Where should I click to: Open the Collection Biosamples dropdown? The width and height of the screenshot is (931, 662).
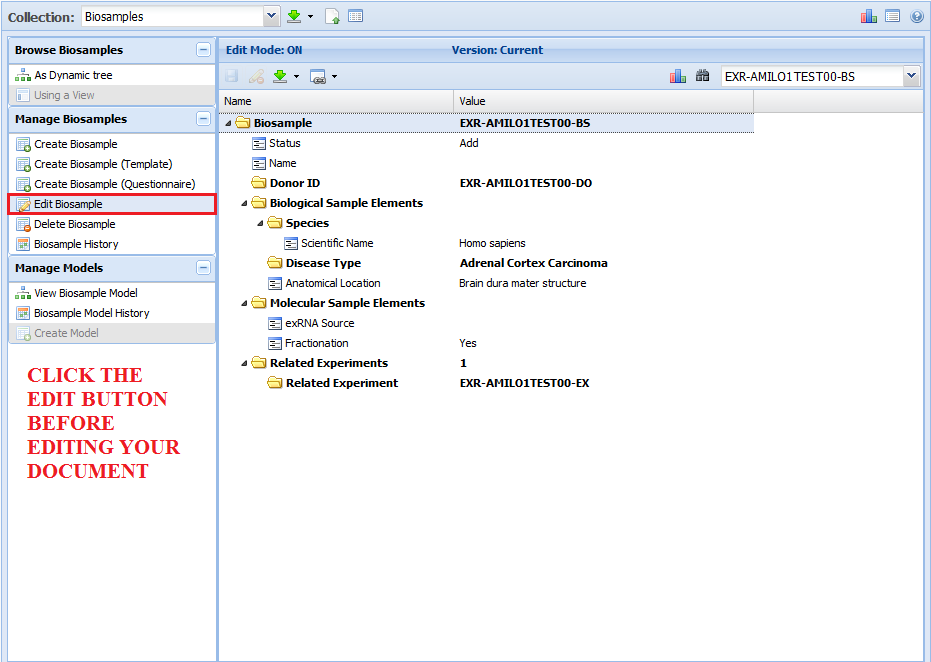(x=271, y=17)
